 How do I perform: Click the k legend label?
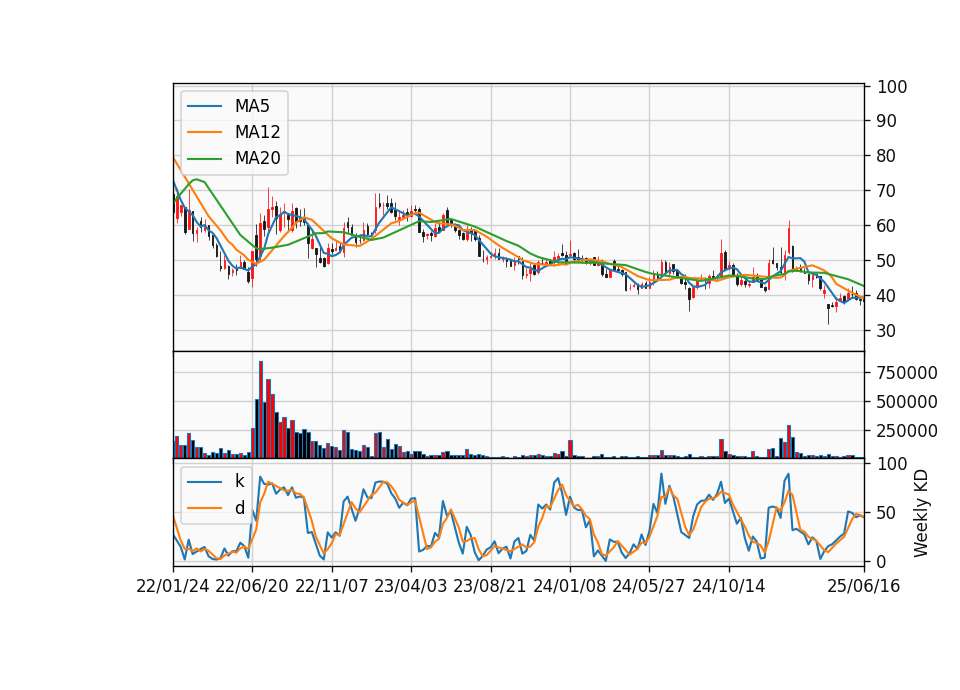pyautogui.click(x=239, y=481)
